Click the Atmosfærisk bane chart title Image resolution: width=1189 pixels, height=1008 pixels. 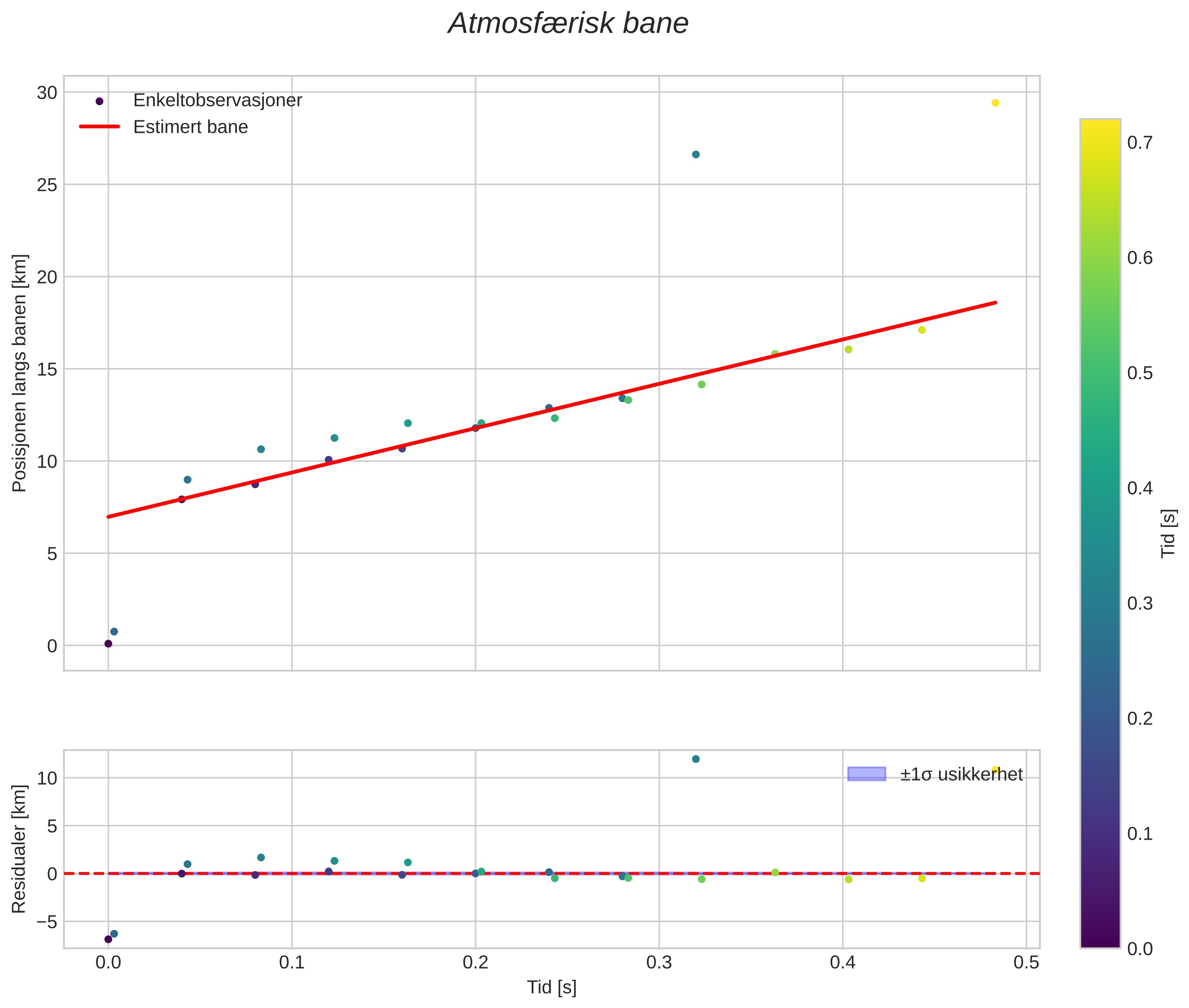[568, 23]
